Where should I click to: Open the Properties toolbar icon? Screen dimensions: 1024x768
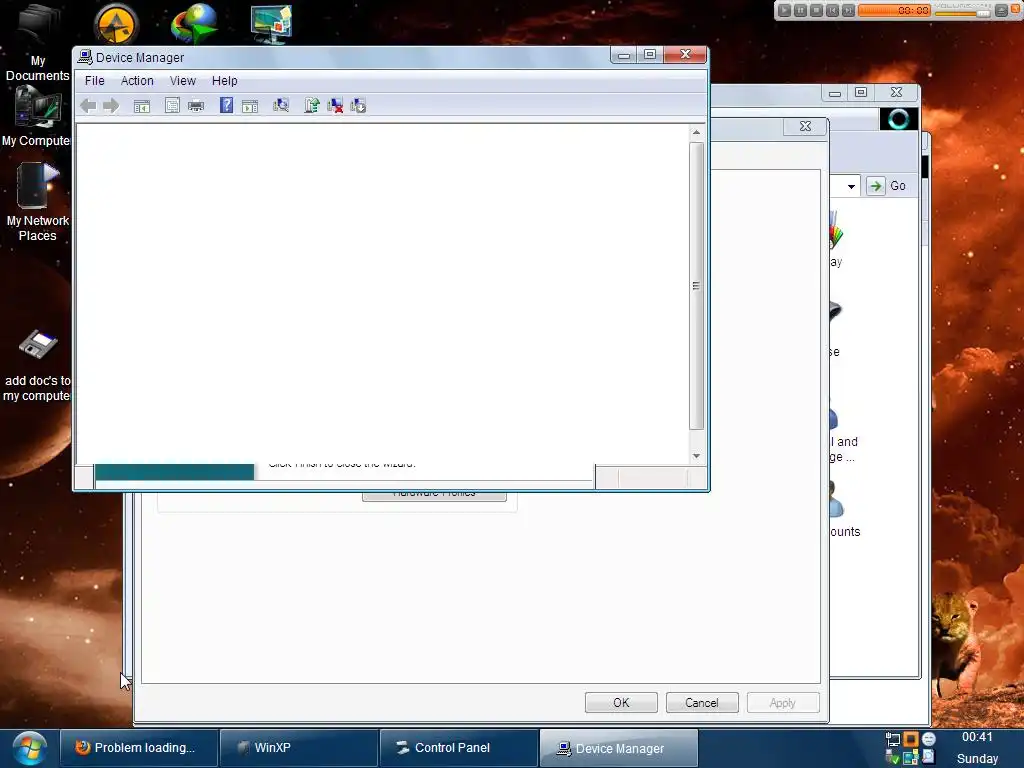pos(172,105)
